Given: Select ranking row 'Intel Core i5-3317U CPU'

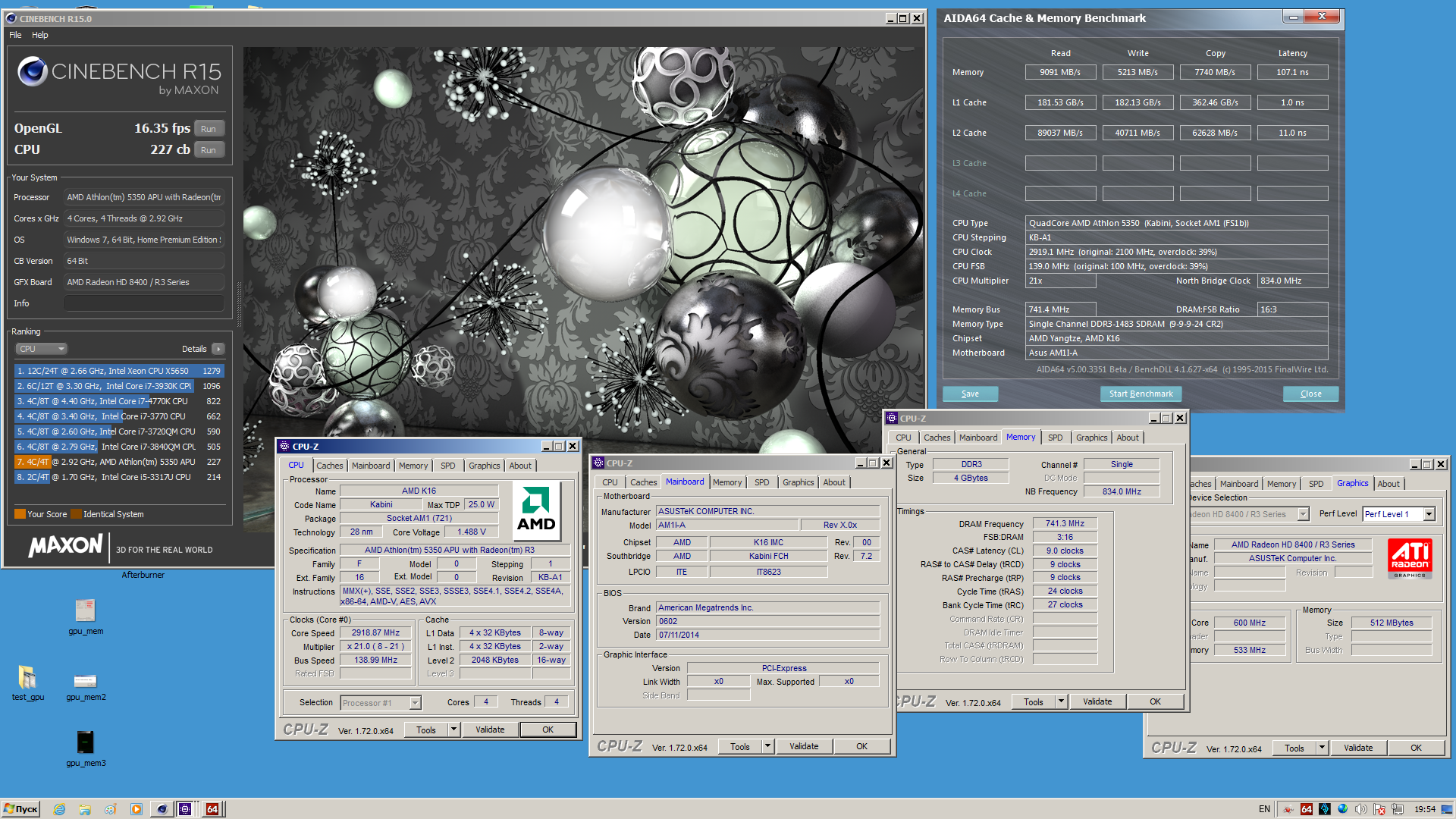Looking at the screenshot, I should point(119,477).
